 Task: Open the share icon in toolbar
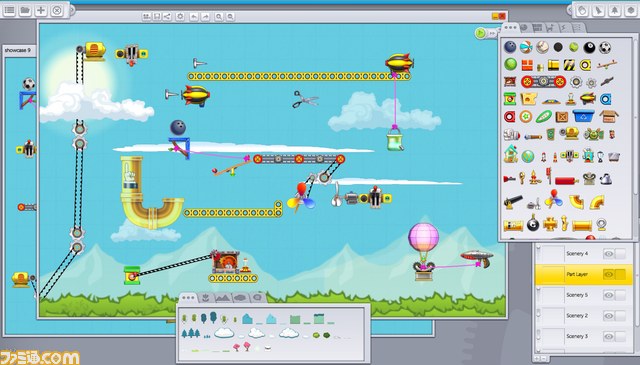tap(167, 17)
